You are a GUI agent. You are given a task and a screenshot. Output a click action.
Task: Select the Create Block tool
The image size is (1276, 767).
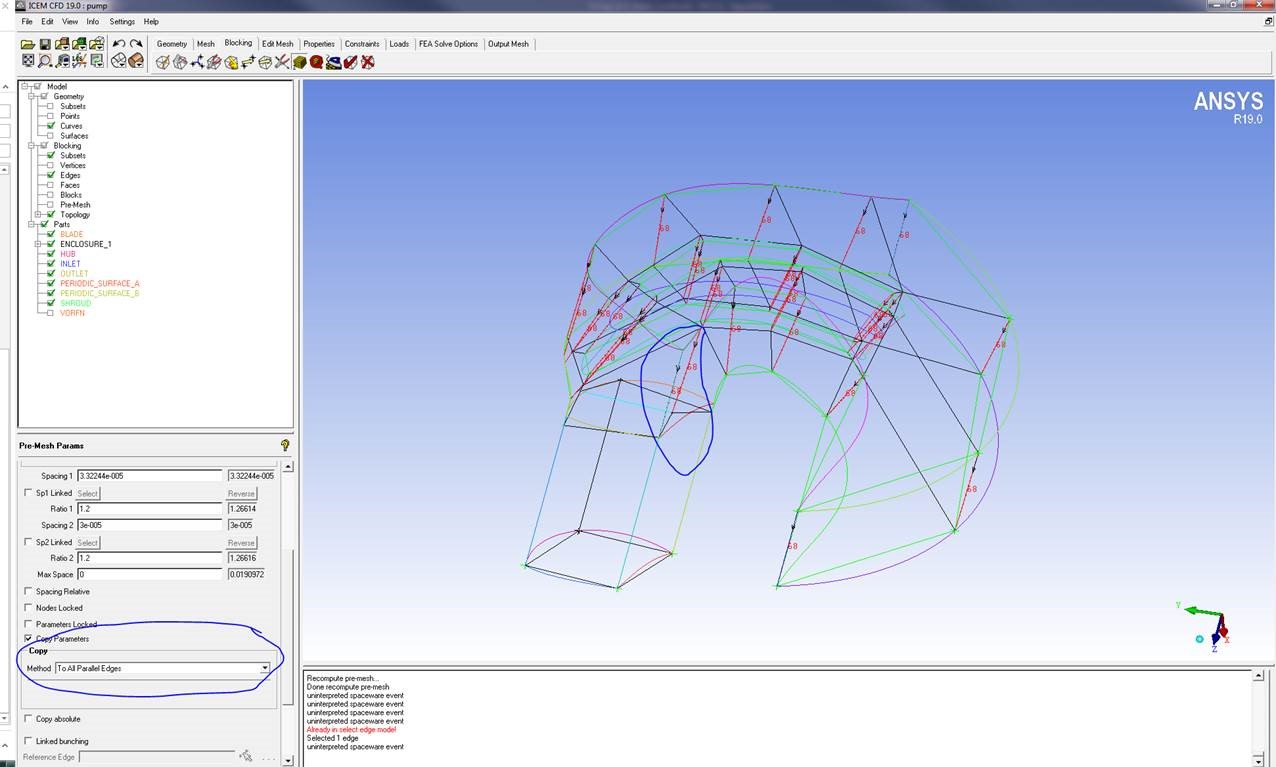[163, 62]
